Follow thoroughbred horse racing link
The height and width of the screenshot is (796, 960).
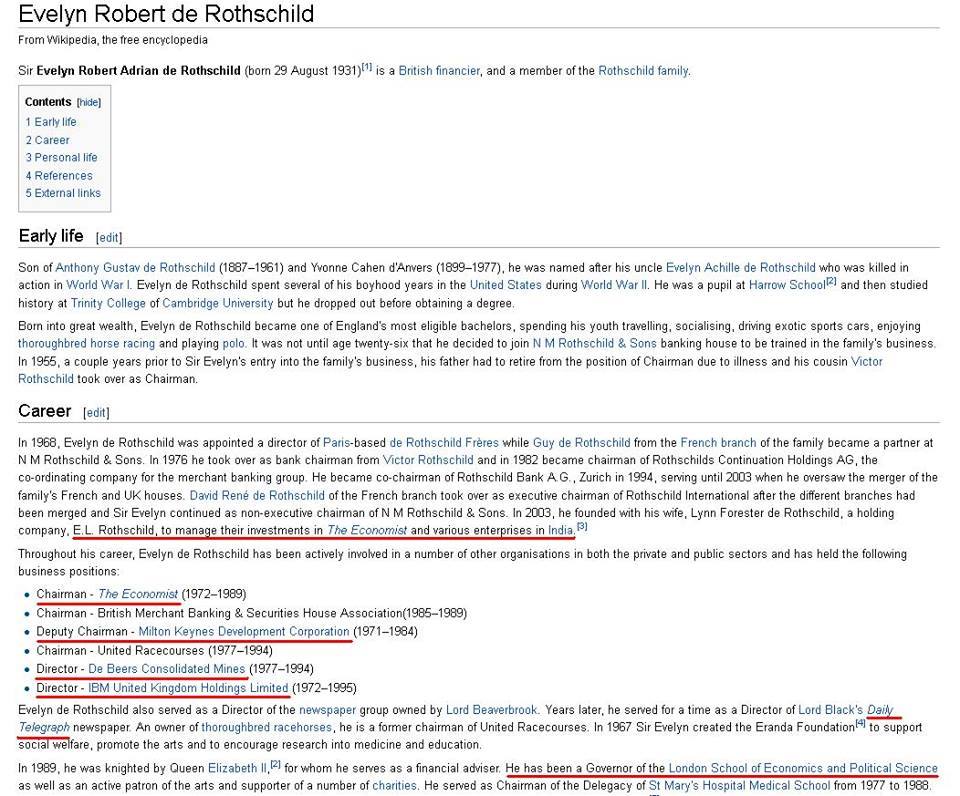coord(86,343)
